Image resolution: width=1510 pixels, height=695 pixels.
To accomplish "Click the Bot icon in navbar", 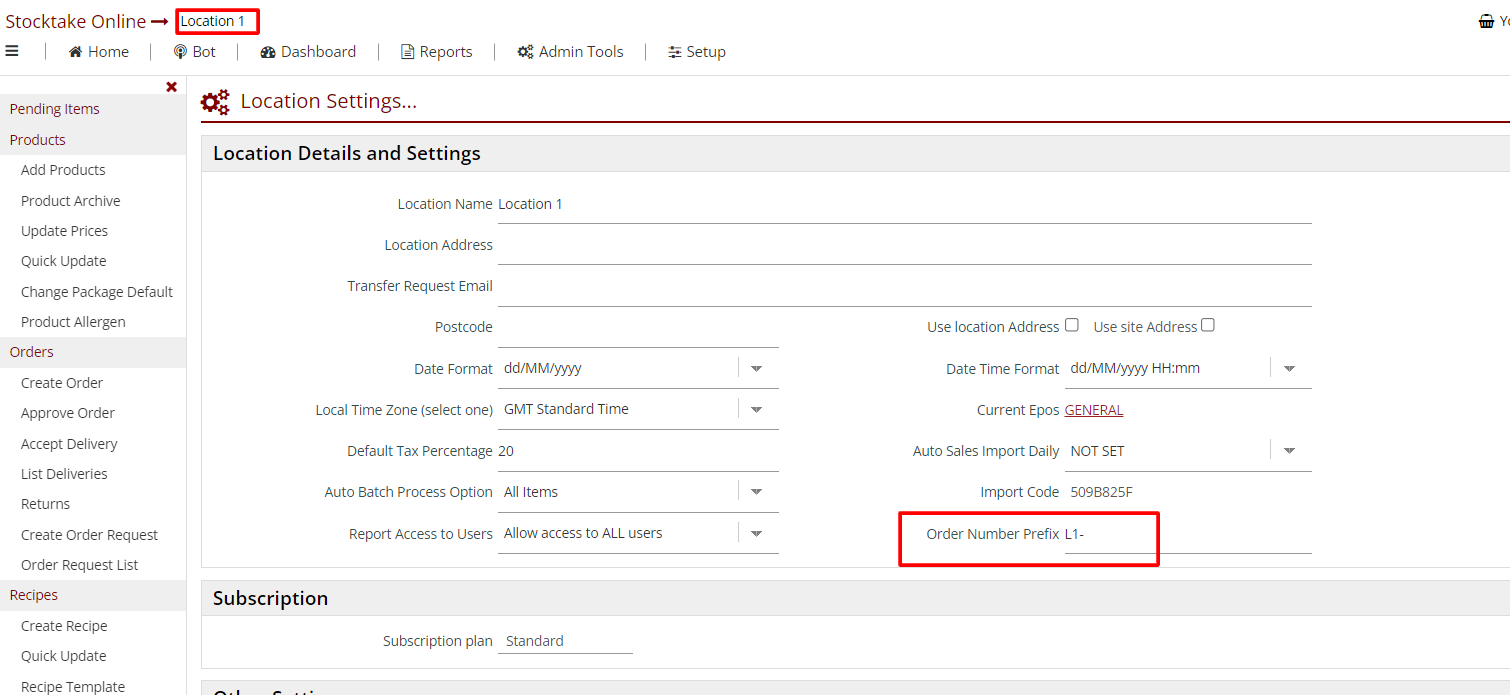I will click(180, 52).
